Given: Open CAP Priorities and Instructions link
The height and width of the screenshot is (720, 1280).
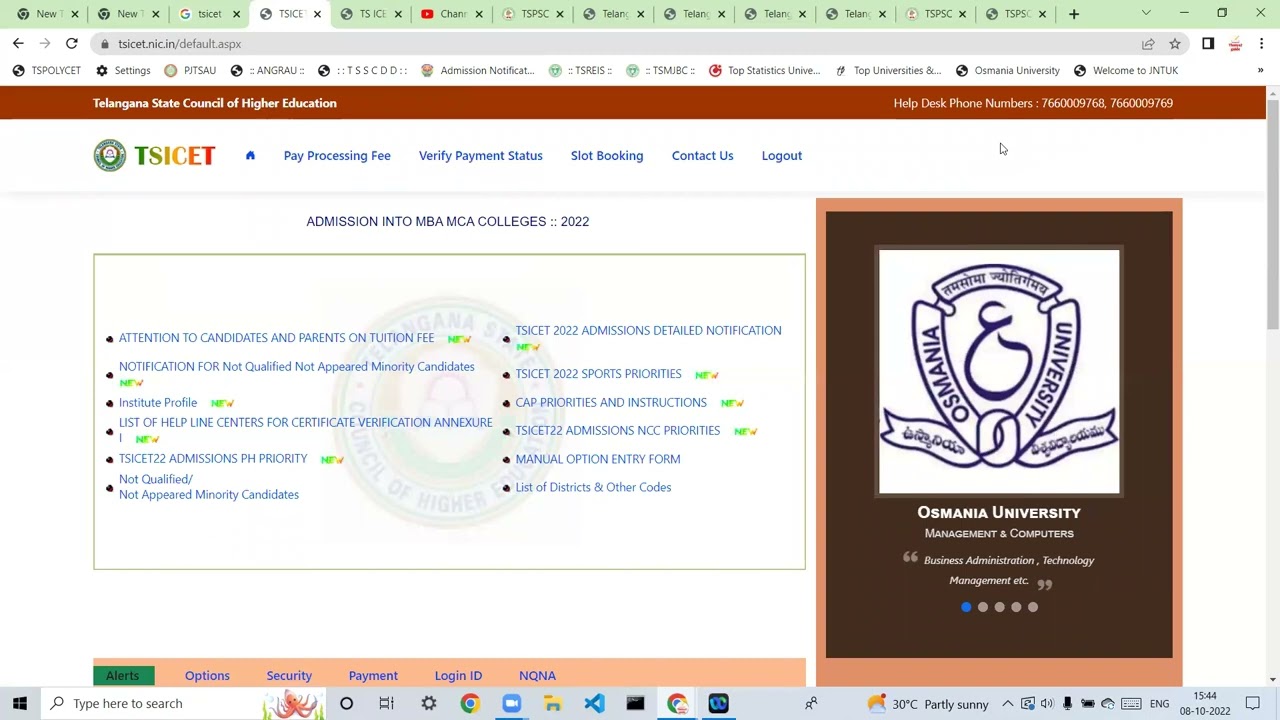Looking at the screenshot, I should click(x=611, y=402).
